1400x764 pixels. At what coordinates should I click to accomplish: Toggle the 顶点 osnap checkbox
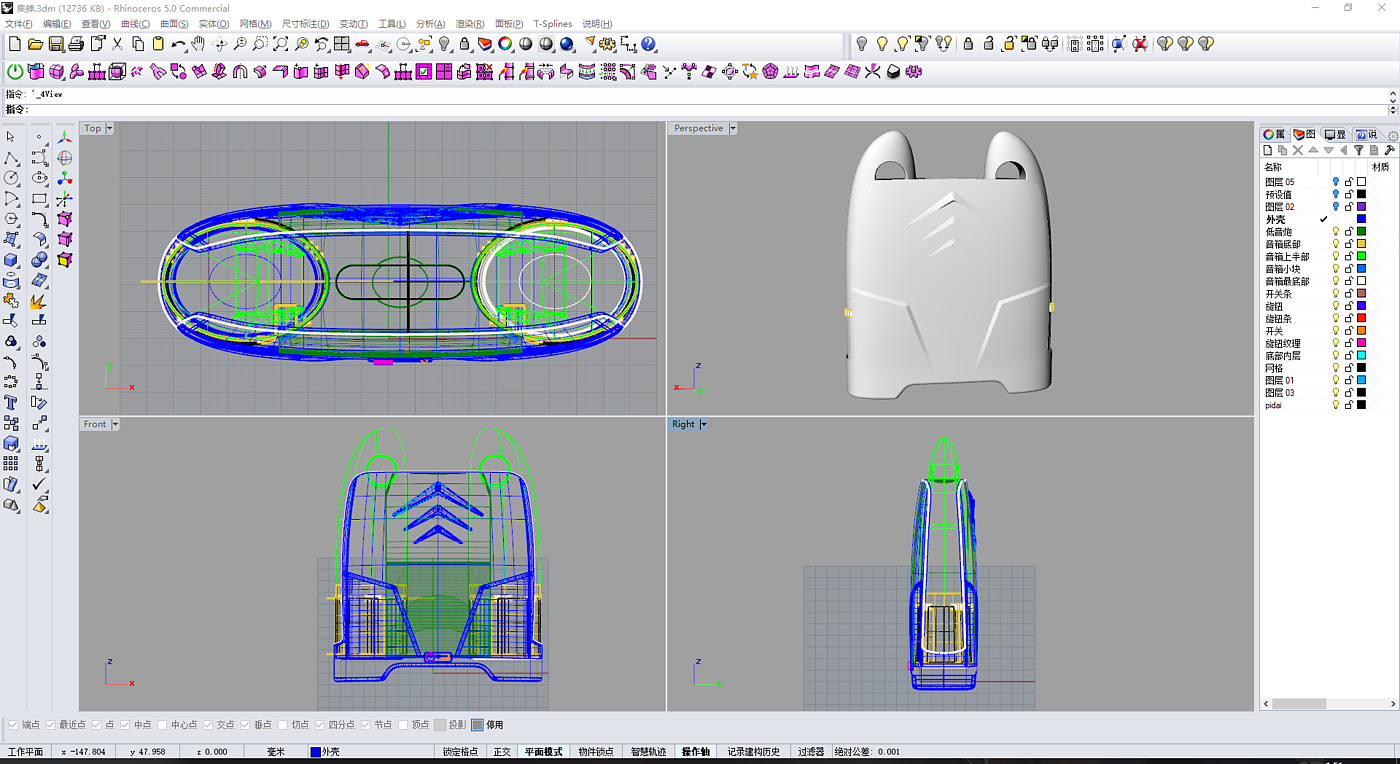point(403,725)
